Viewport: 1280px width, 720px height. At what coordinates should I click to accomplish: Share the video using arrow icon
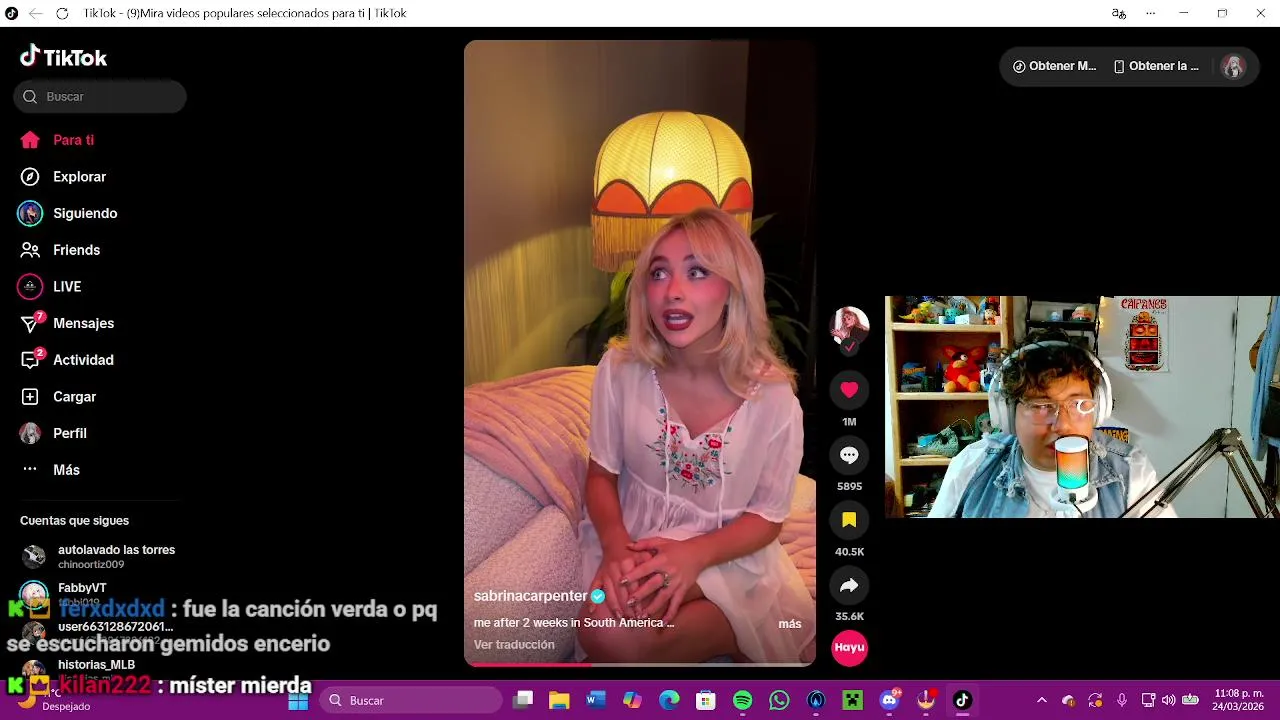click(x=849, y=585)
